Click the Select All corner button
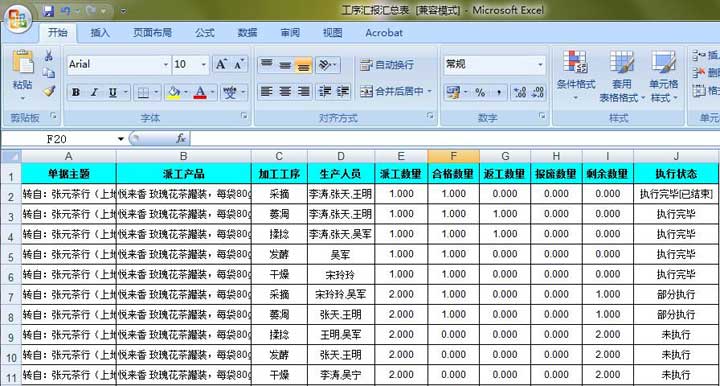The height and width of the screenshot is (386, 720). point(11,157)
